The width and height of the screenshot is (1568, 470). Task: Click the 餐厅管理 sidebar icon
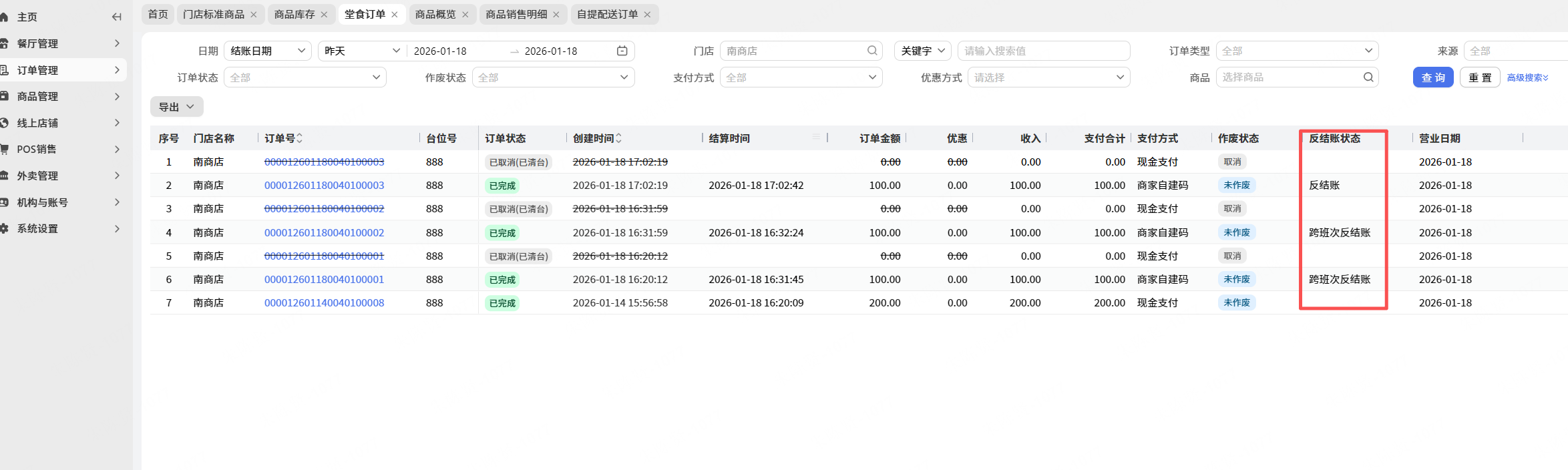coord(4,43)
